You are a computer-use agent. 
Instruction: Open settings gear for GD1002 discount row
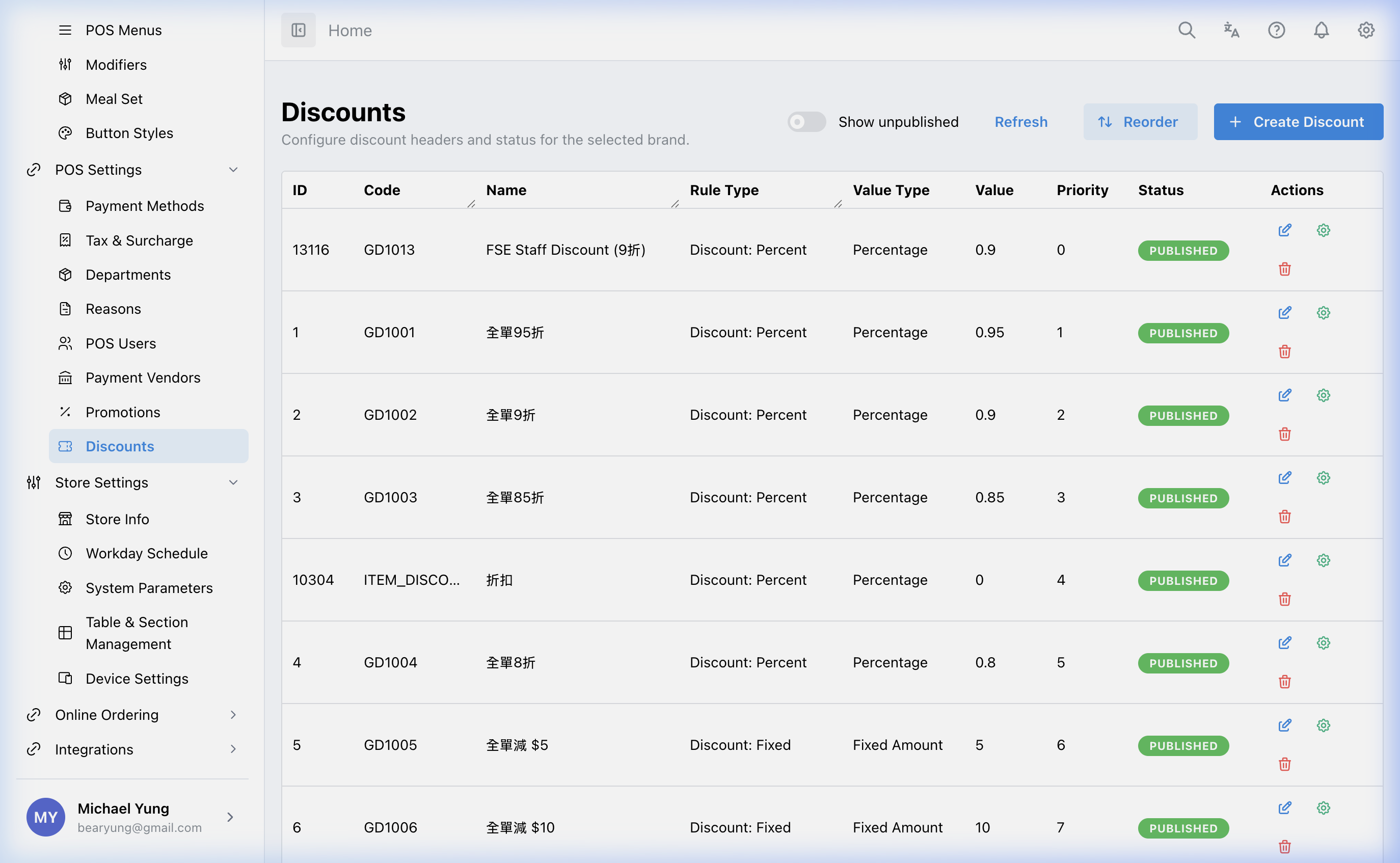click(1323, 395)
